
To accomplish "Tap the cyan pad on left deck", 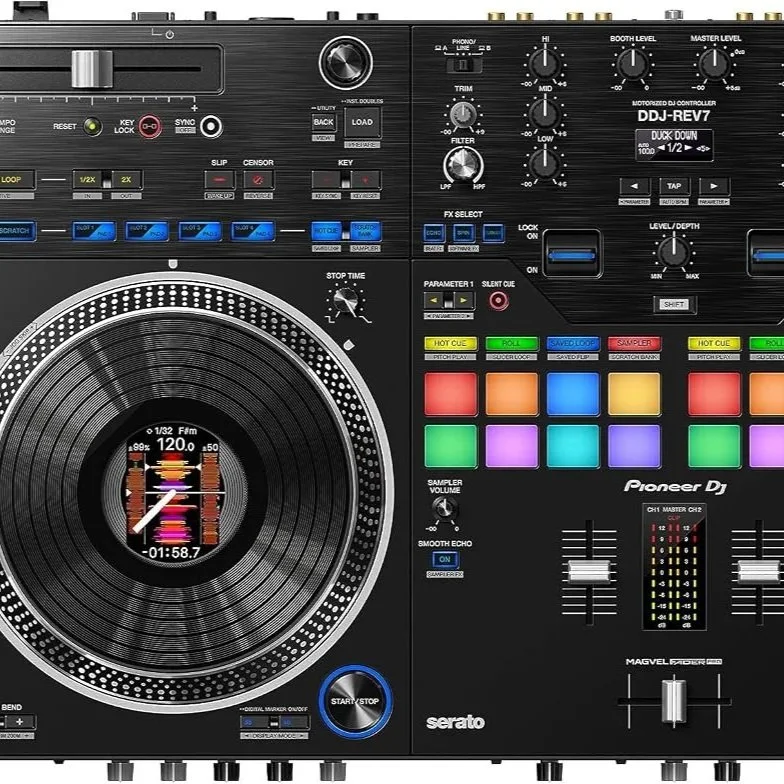I will pyautogui.click(x=573, y=446).
